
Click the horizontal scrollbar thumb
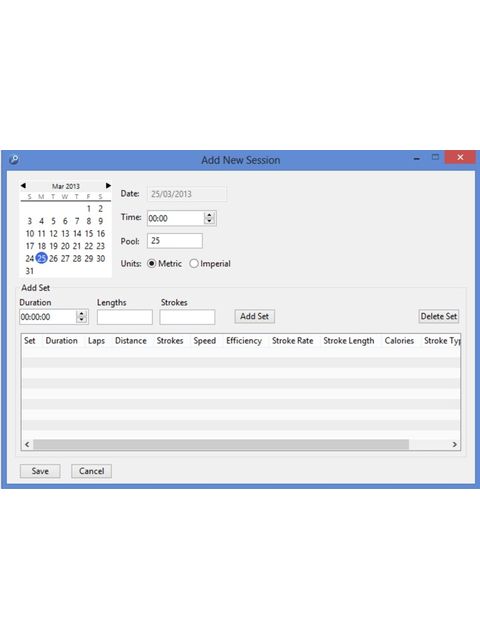(x=221, y=444)
